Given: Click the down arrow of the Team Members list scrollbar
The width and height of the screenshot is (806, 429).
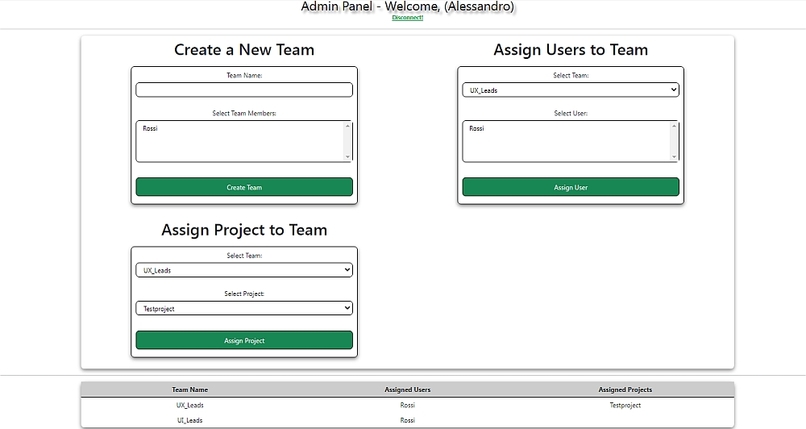Looking at the screenshot, I should (x=347, y=157).
